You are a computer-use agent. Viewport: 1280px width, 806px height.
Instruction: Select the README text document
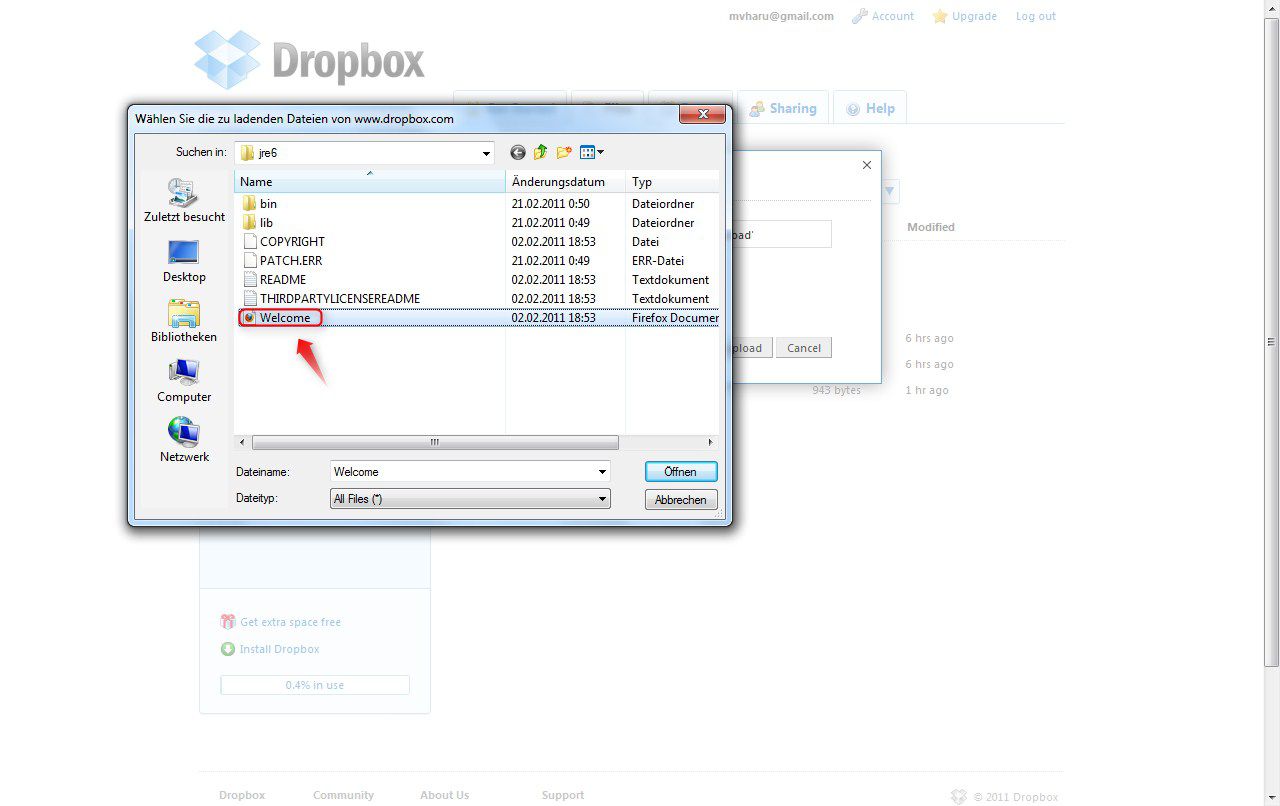tap(274, 279)
